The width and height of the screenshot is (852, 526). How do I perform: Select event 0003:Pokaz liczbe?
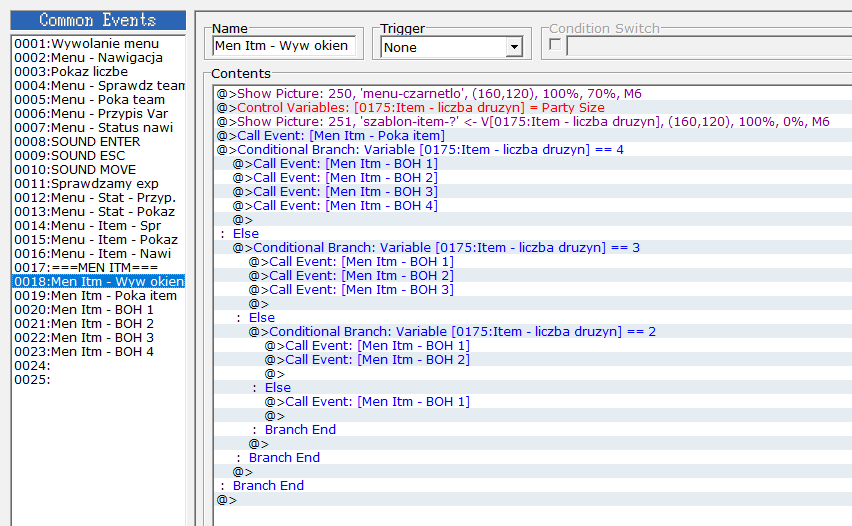(x=98, y=72)
